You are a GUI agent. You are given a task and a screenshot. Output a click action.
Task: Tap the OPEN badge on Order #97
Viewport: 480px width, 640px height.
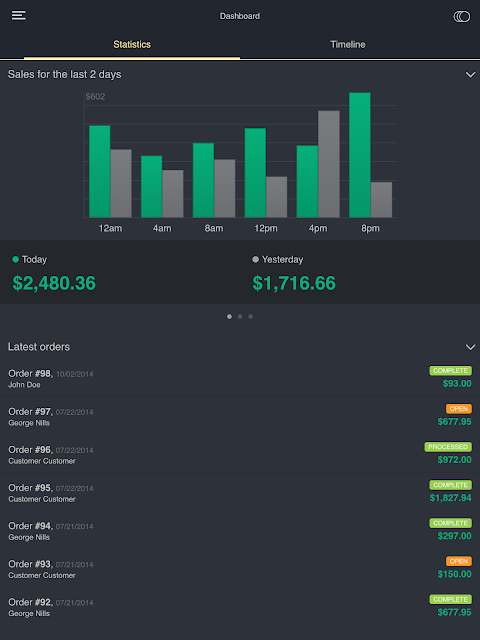459,409
